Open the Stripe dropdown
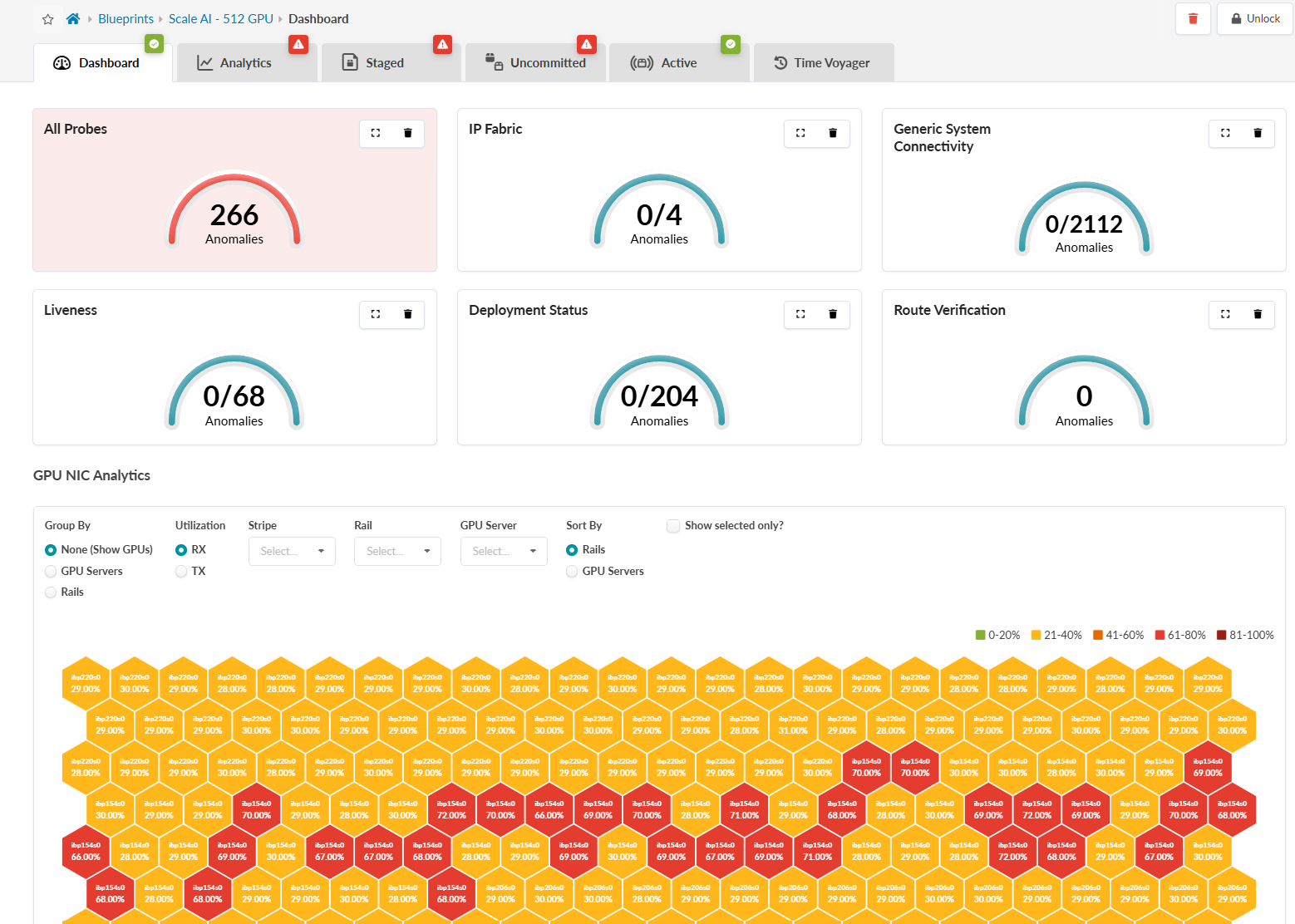Viewport: 1295px width, 924px height. [292, 551]
